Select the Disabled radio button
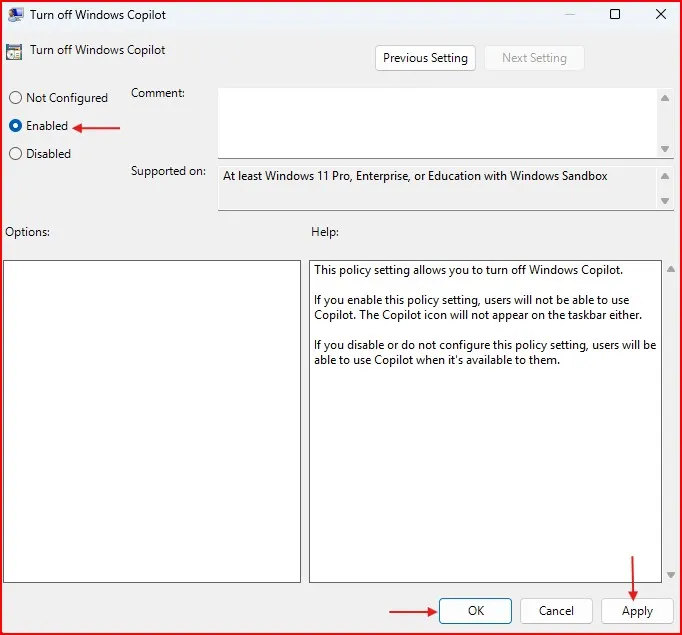The image size is (682, 635). click(x=15, y=154)
